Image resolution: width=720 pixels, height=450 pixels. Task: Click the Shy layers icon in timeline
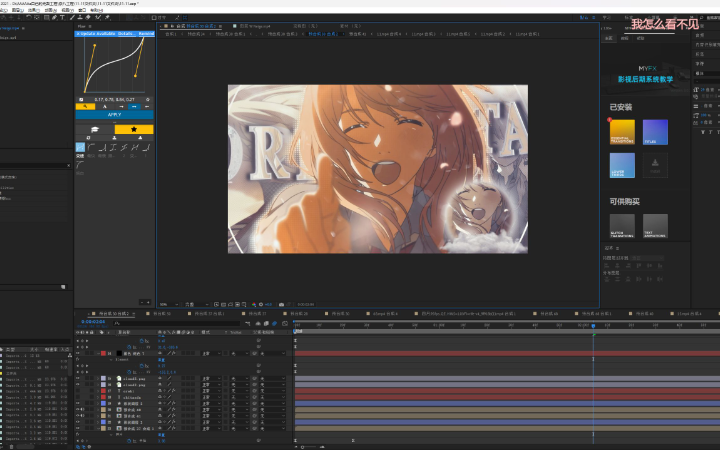pos(258,323)
